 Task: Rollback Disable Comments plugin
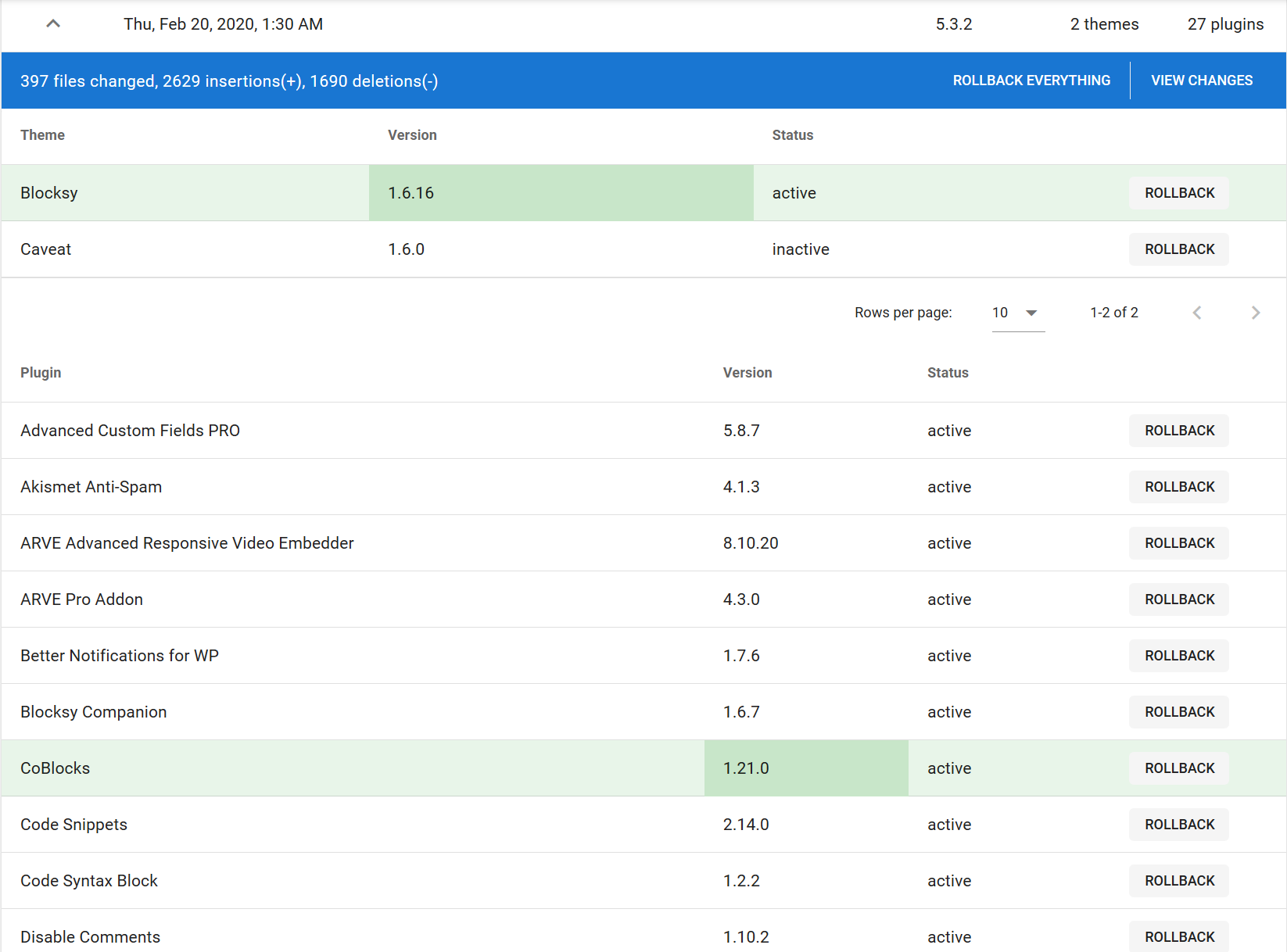click(1179, 936)
